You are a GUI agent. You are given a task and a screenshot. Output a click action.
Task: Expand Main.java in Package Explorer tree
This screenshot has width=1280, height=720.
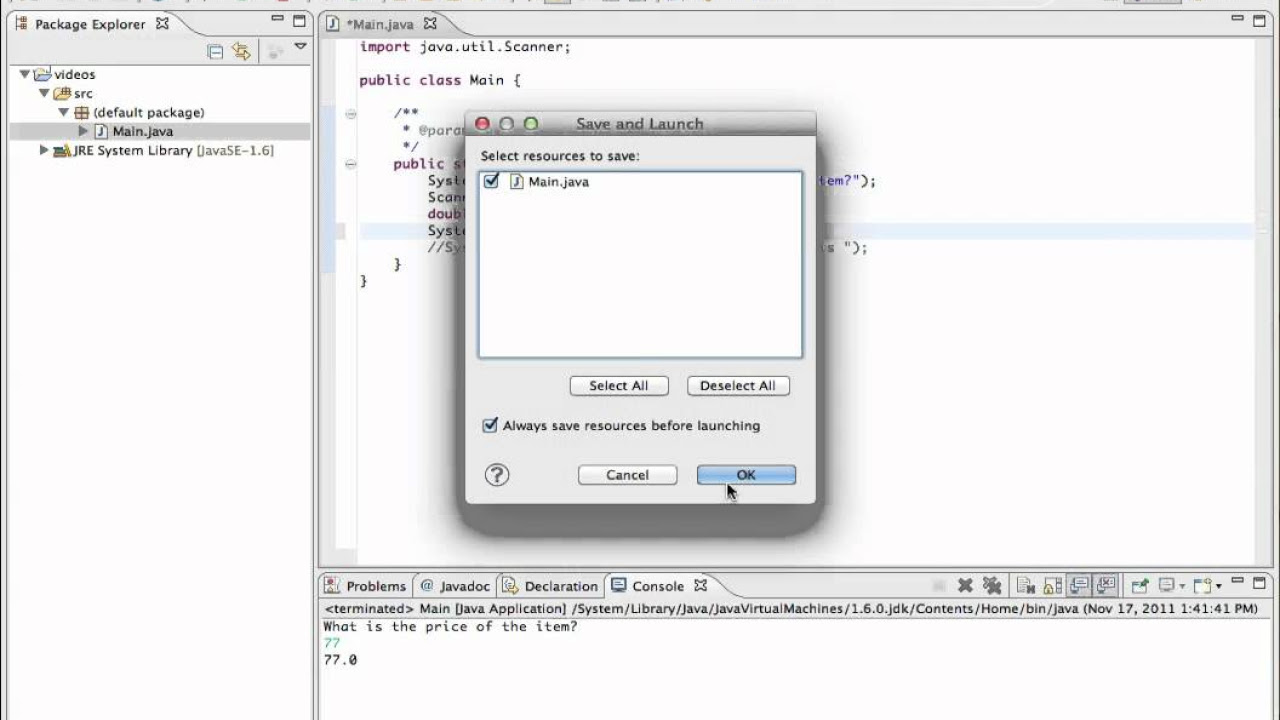click(83, 131)
